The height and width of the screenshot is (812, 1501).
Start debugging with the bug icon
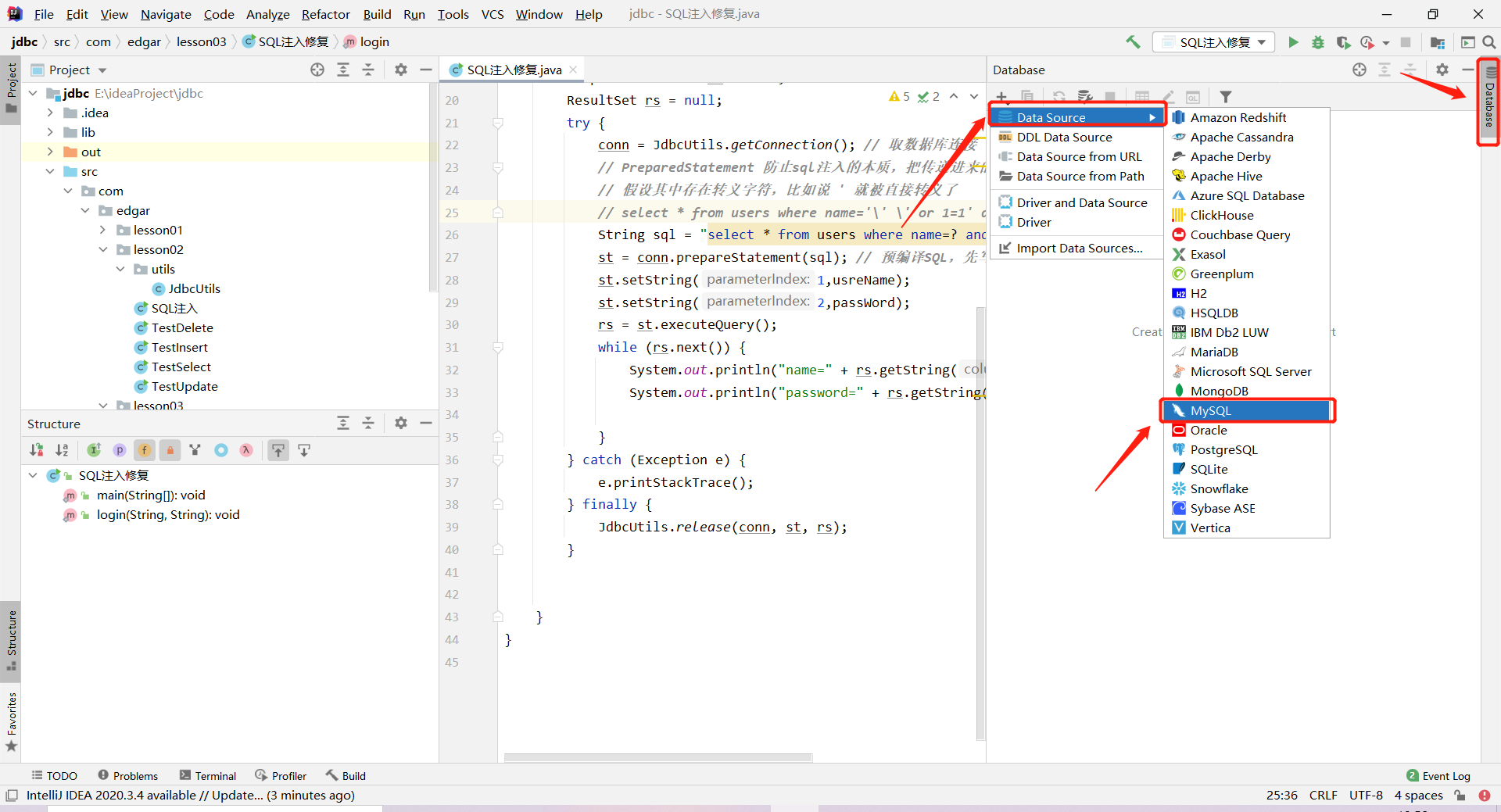1318,42
